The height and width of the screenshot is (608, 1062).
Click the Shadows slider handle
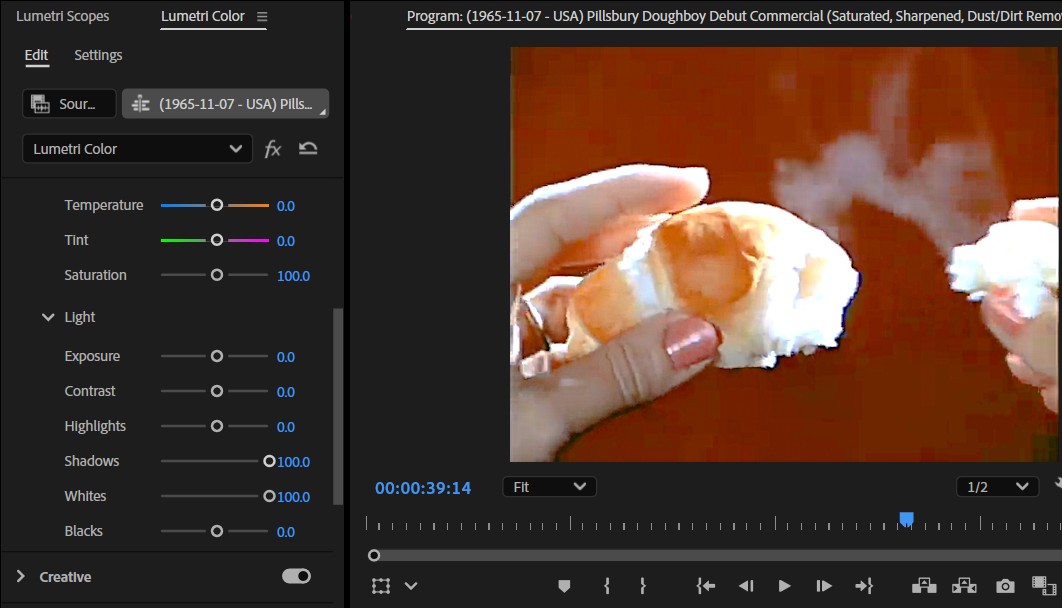[269, 461]
